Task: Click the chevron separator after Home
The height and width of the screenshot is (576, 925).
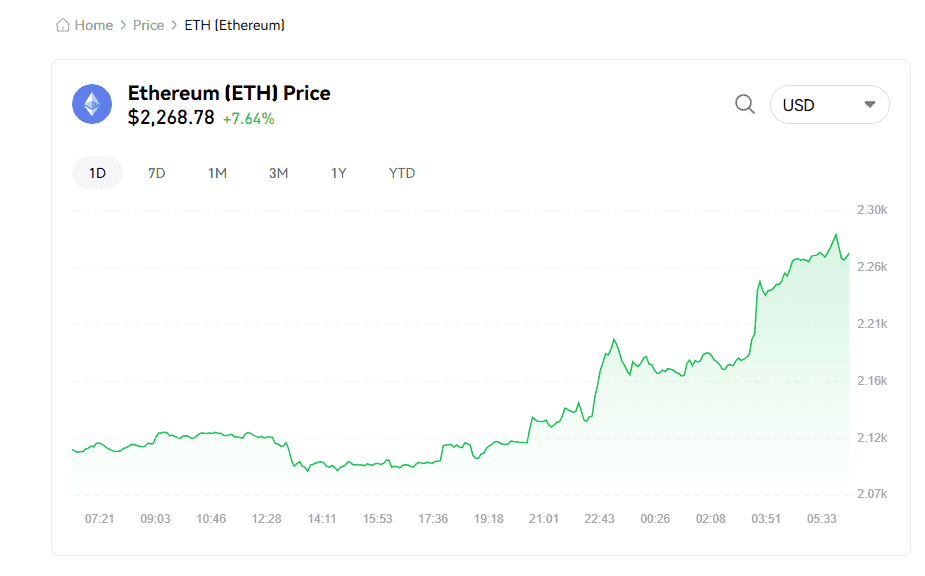Action: 123,25
